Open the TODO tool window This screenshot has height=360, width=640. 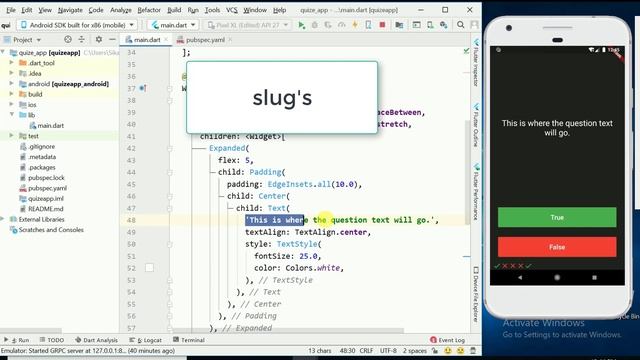click(x=52, y=340)
